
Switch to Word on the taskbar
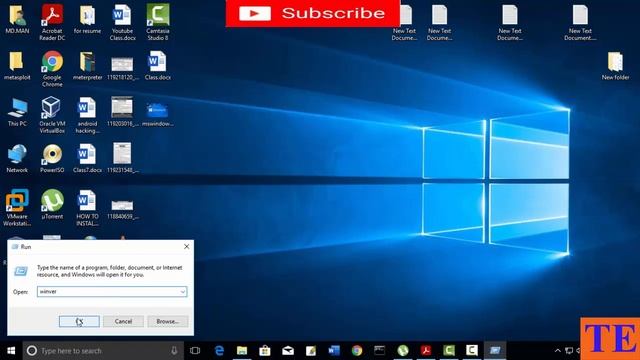coord(334,351)
